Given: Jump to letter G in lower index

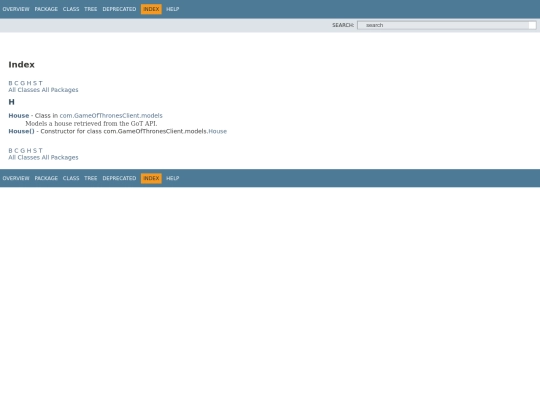Looking at the screenshot, I should (x=22, y=150).
